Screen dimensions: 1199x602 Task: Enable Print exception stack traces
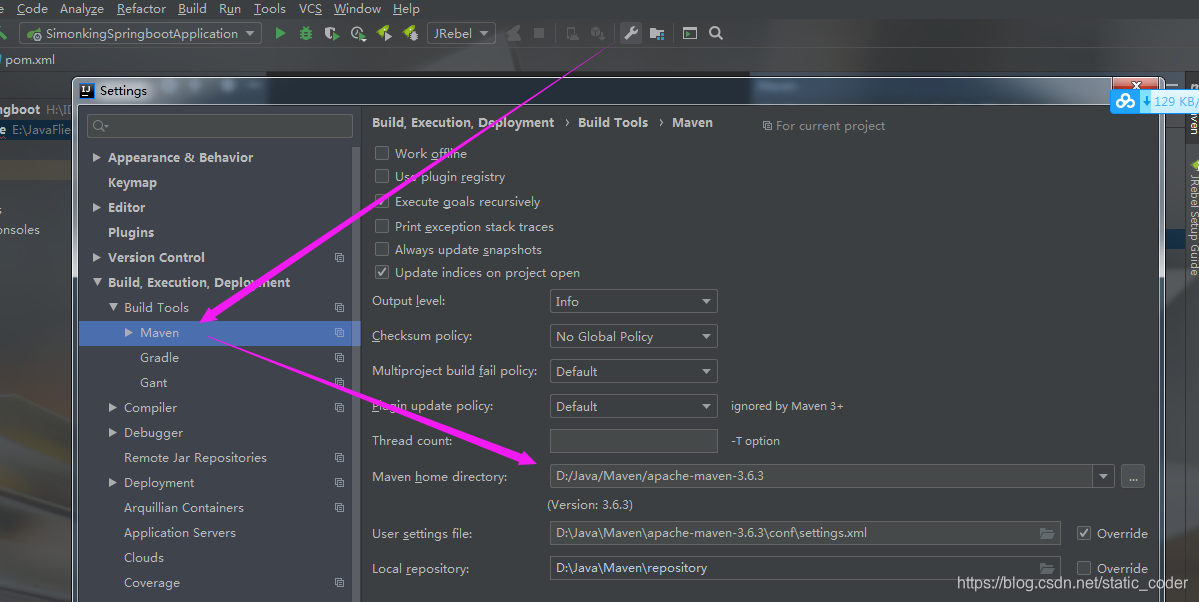pos(382,226)
